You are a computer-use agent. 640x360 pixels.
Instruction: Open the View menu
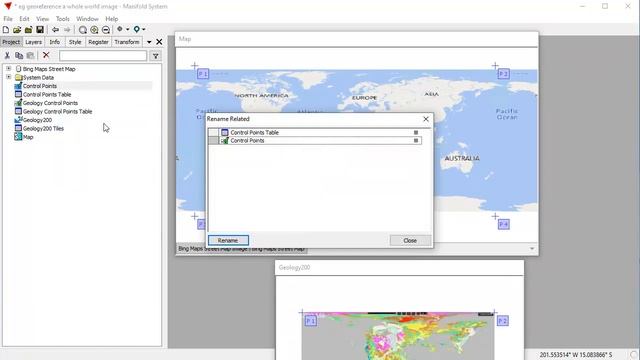pos(42,19)
